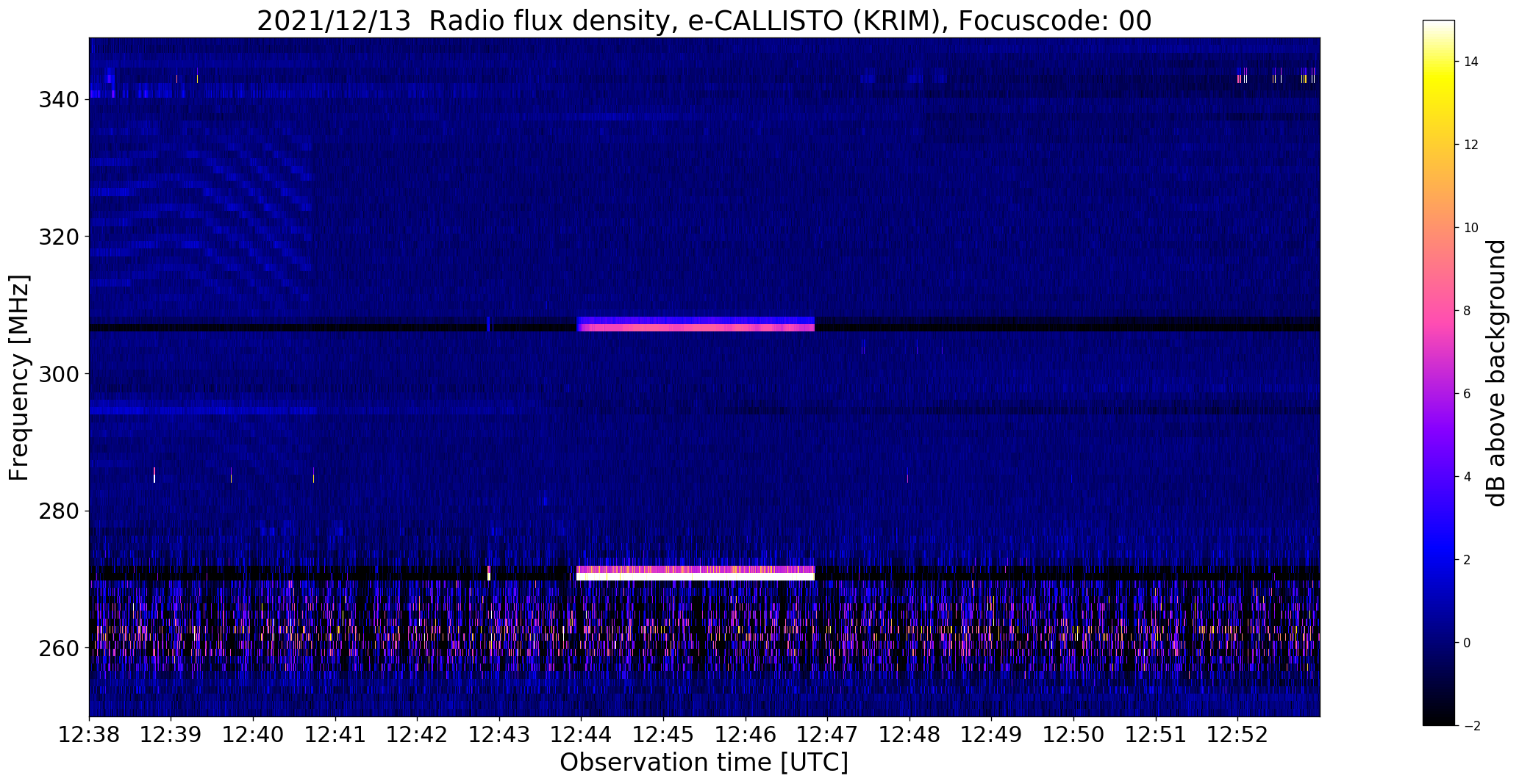
Task: Click the 12:46 time tick label
Action: [746, 735]
